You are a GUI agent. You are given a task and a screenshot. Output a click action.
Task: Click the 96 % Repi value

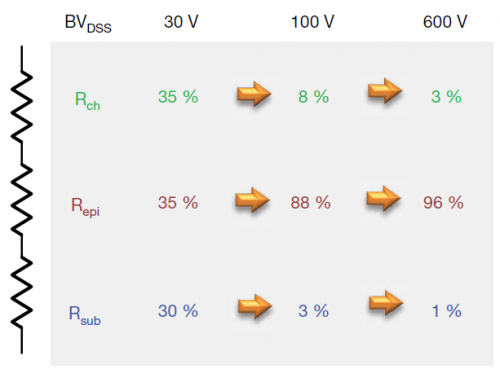(443, 203)
